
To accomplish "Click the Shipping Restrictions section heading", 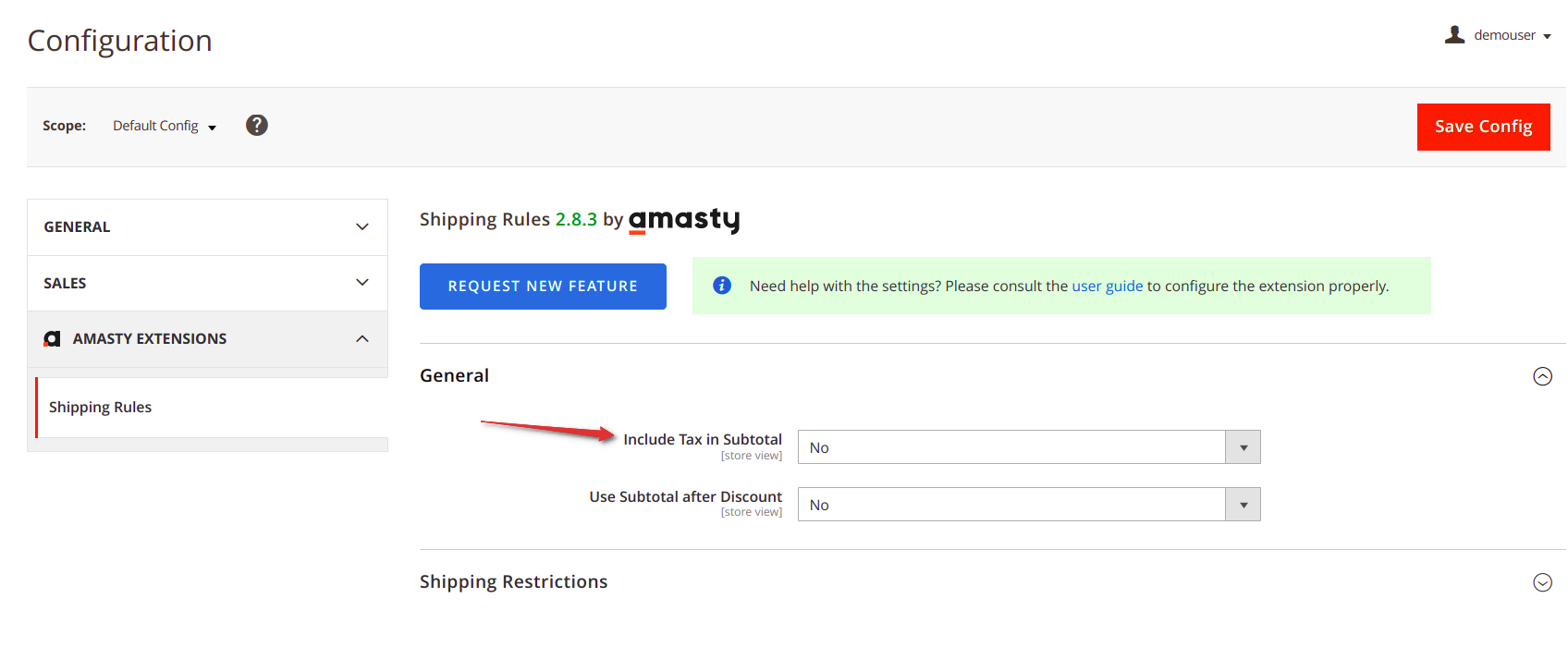I will pos(513,581).
